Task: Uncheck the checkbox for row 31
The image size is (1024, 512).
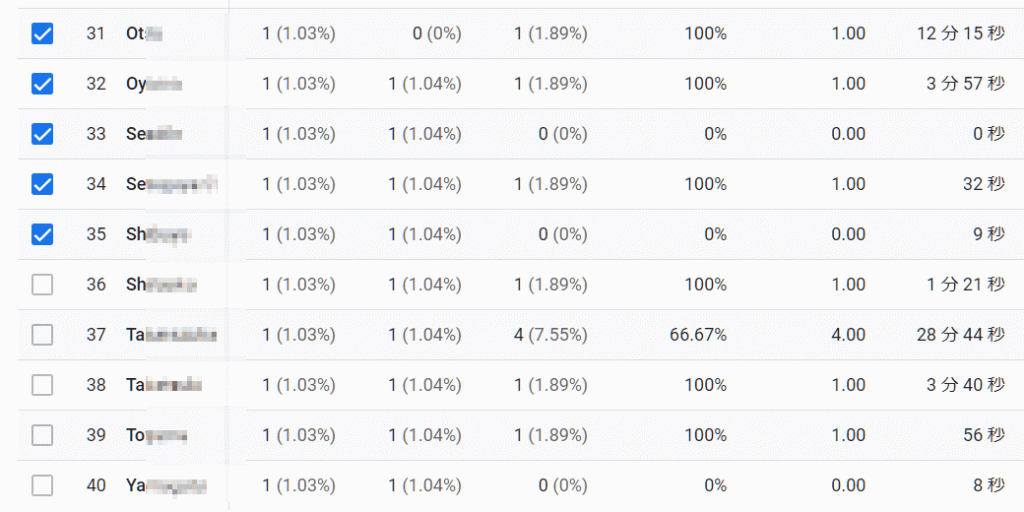Action: [42, 34]
